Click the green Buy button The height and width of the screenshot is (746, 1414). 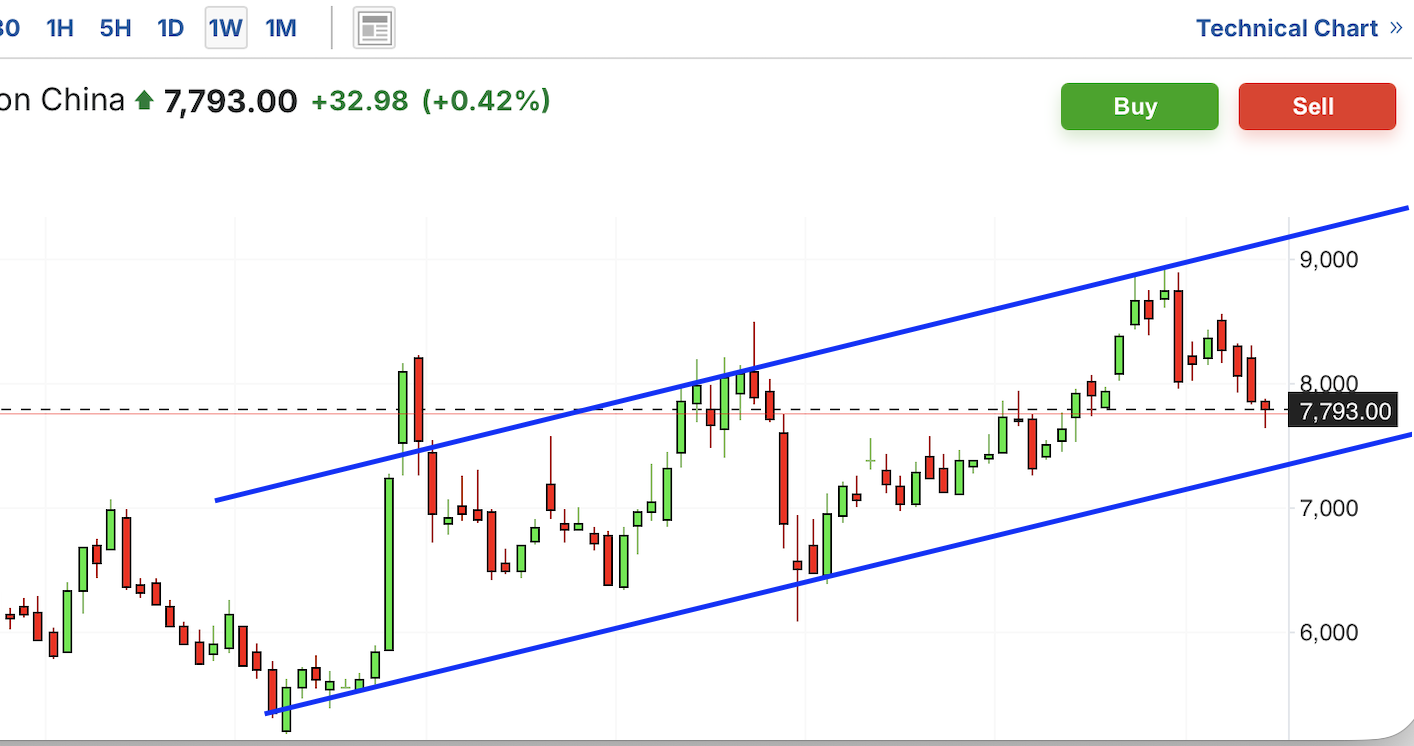(1140, 106)
